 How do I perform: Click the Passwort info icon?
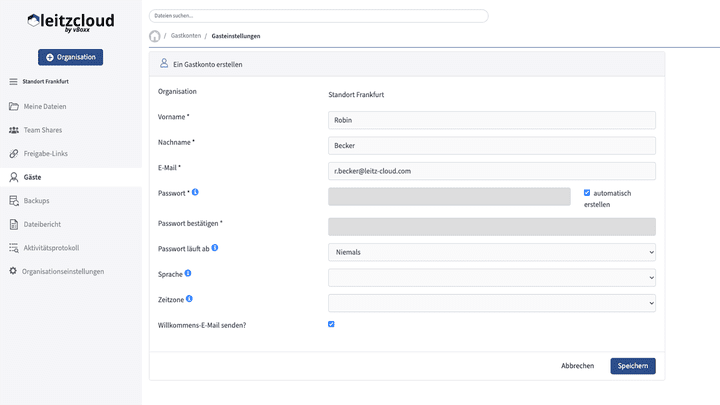(195, 192)
